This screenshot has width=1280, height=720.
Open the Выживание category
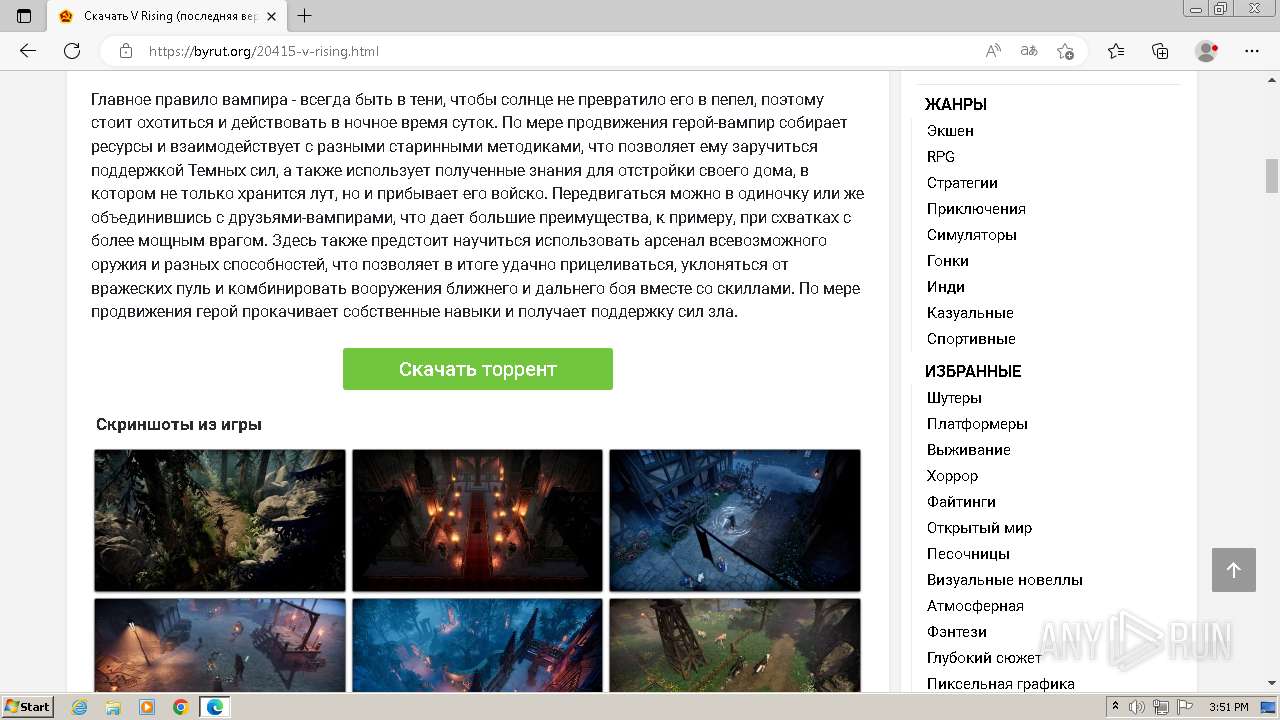(x=969, y=450)
